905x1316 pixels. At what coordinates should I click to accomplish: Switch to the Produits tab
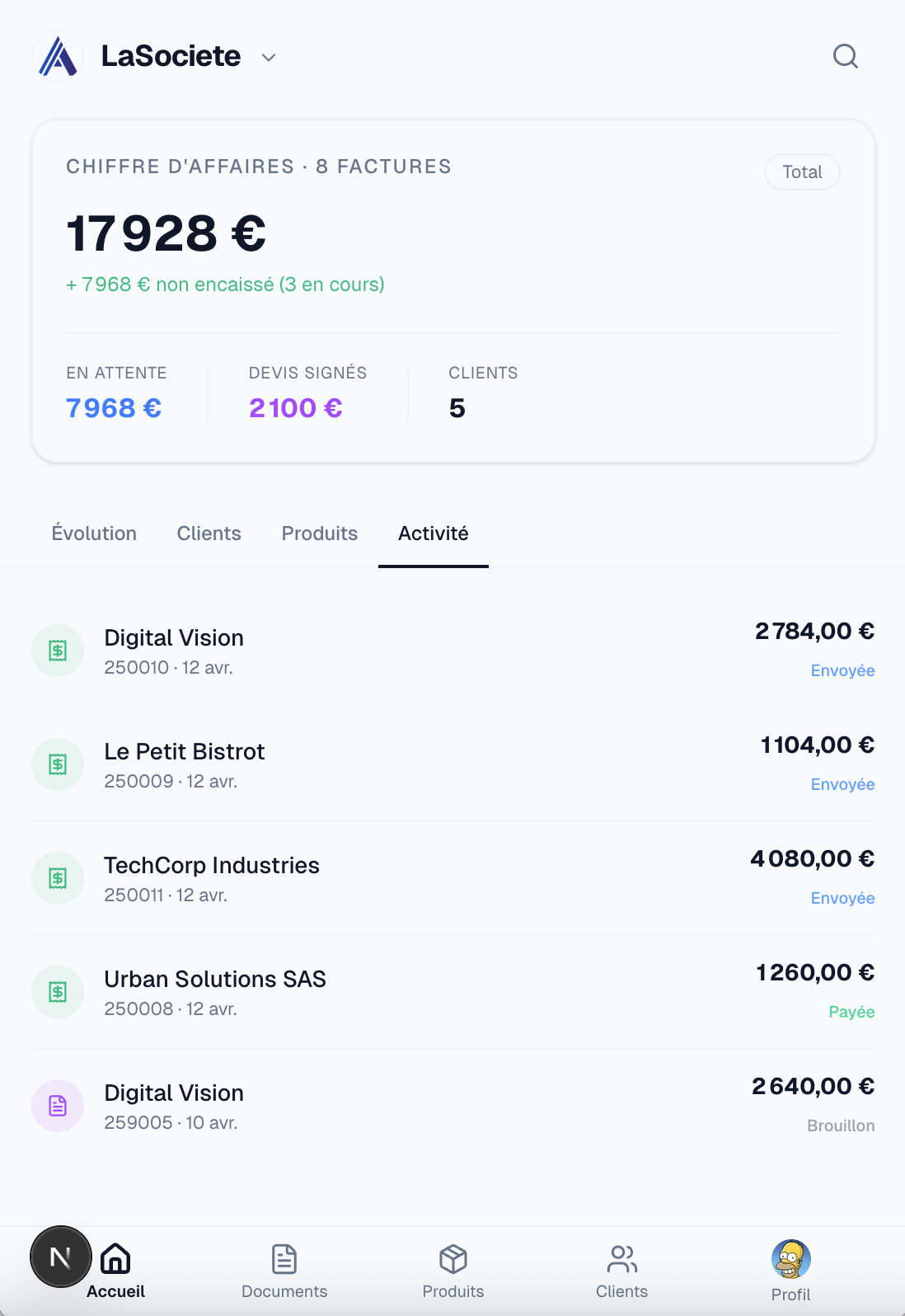(x=319, y=533)
